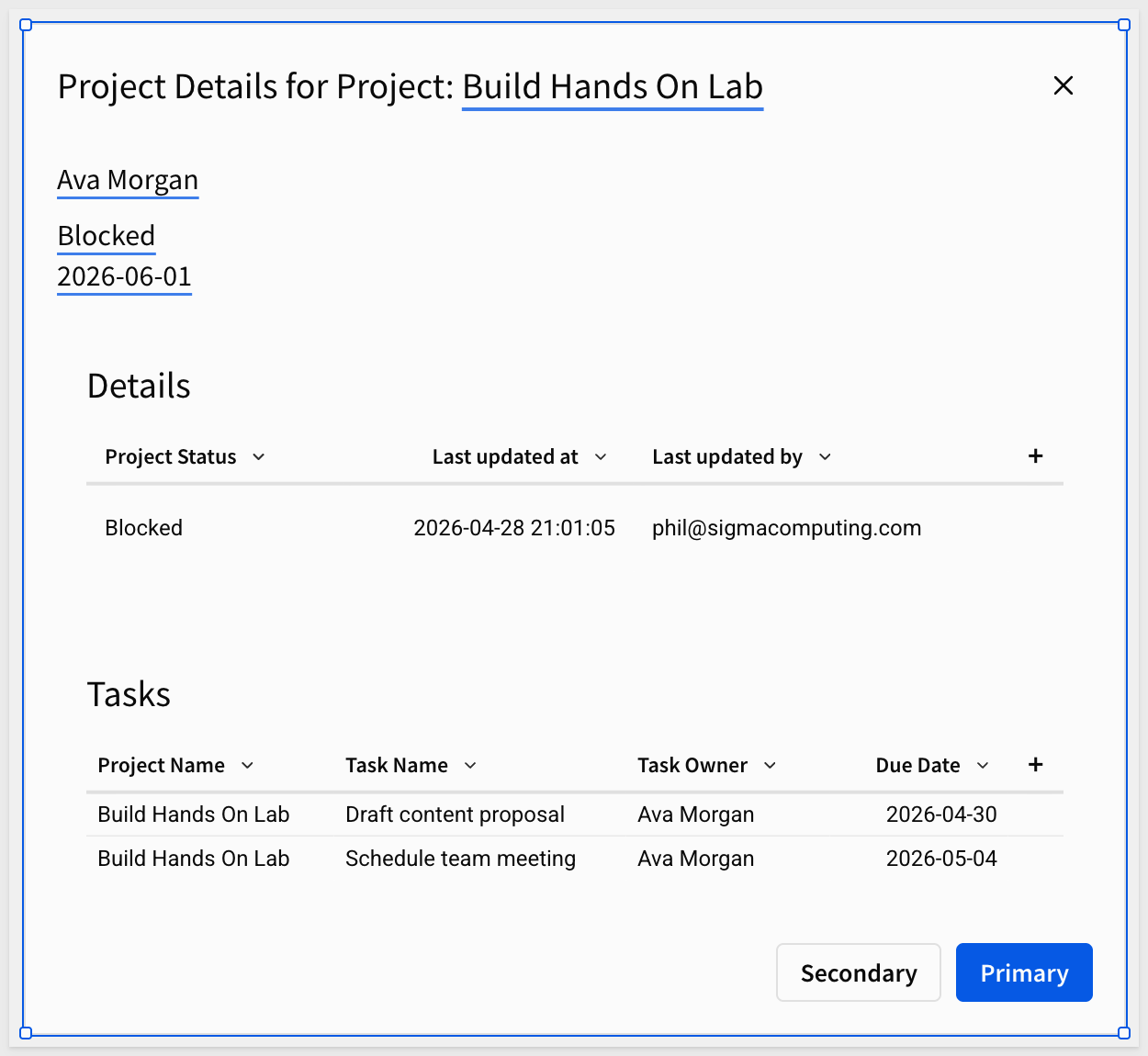Open the Project Status column dropdown
The height and width of the screenshot is (1056, 1148).
pos(259,457)
